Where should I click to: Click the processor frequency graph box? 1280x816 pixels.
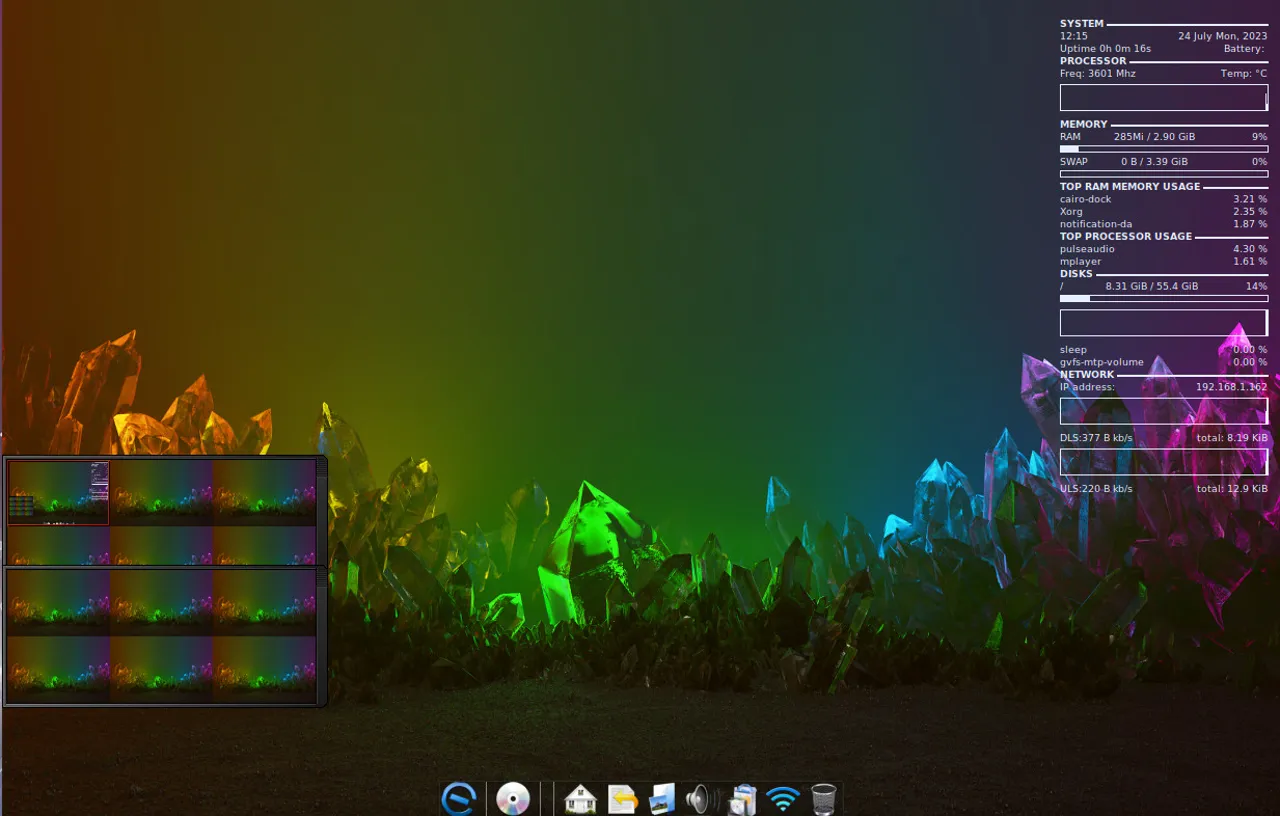click(1163, 97)
